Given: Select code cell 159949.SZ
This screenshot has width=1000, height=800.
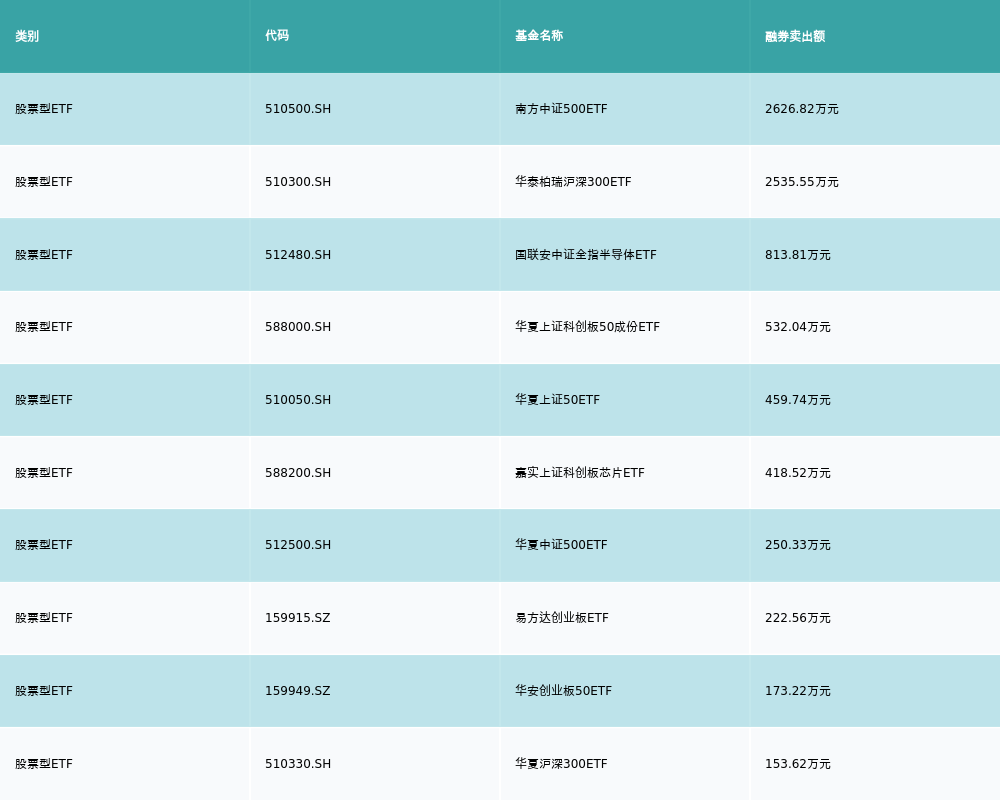Looking at the screenshot, I should [298, 691].
